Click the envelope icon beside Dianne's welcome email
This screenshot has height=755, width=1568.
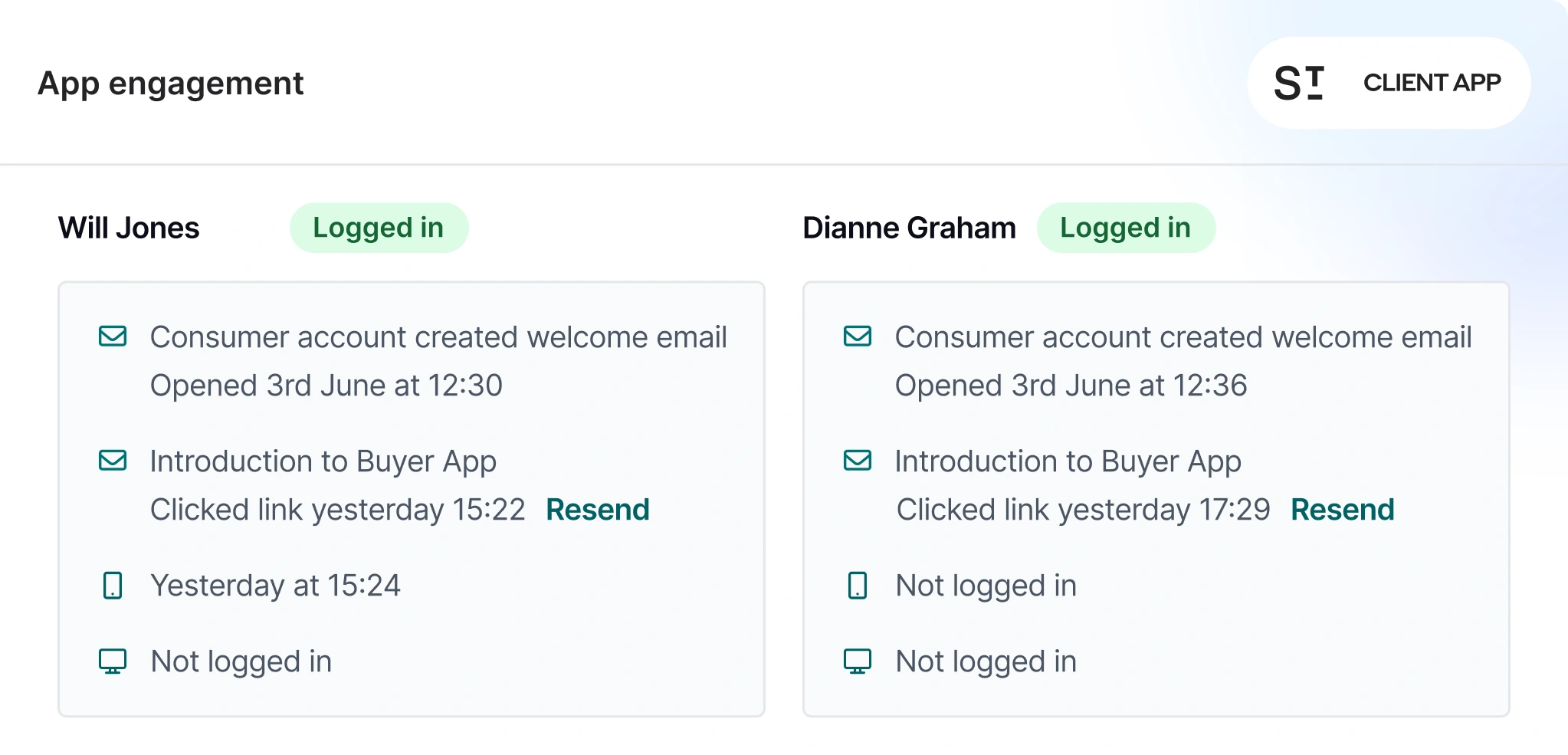click(858, 336)
